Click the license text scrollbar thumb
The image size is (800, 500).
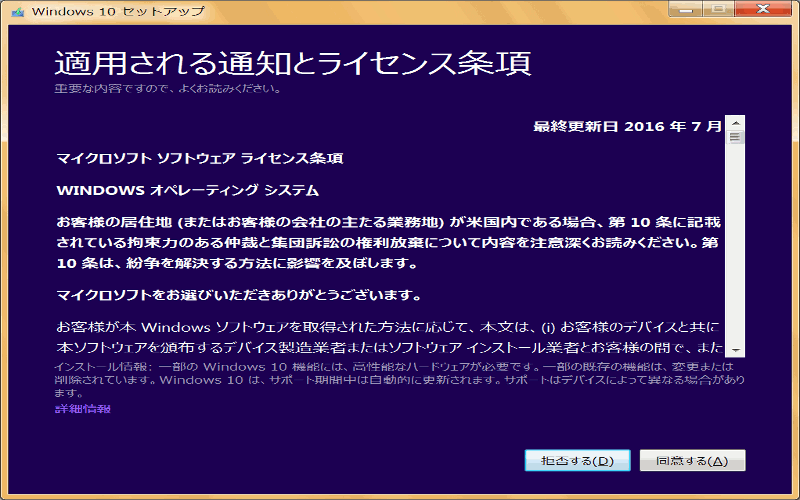[735, 137]
